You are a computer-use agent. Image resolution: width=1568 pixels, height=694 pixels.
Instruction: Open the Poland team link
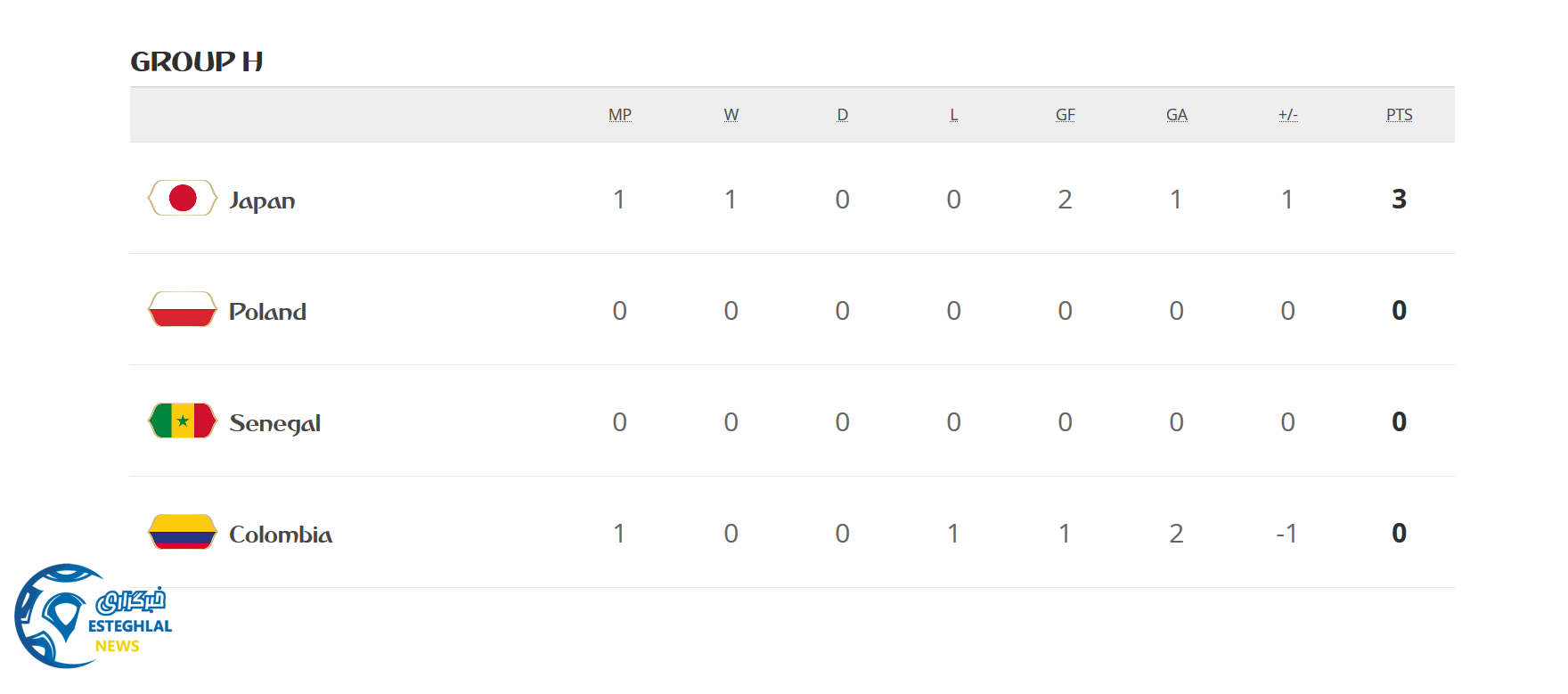(267, 312)
